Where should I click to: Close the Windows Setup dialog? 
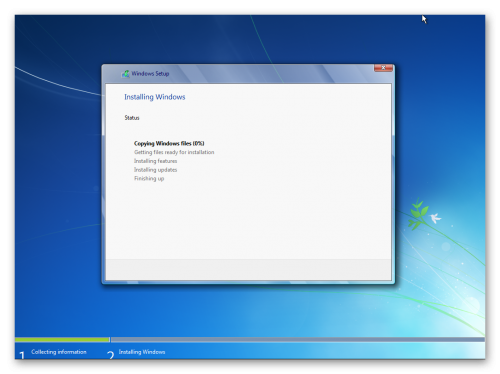[383, 68]
